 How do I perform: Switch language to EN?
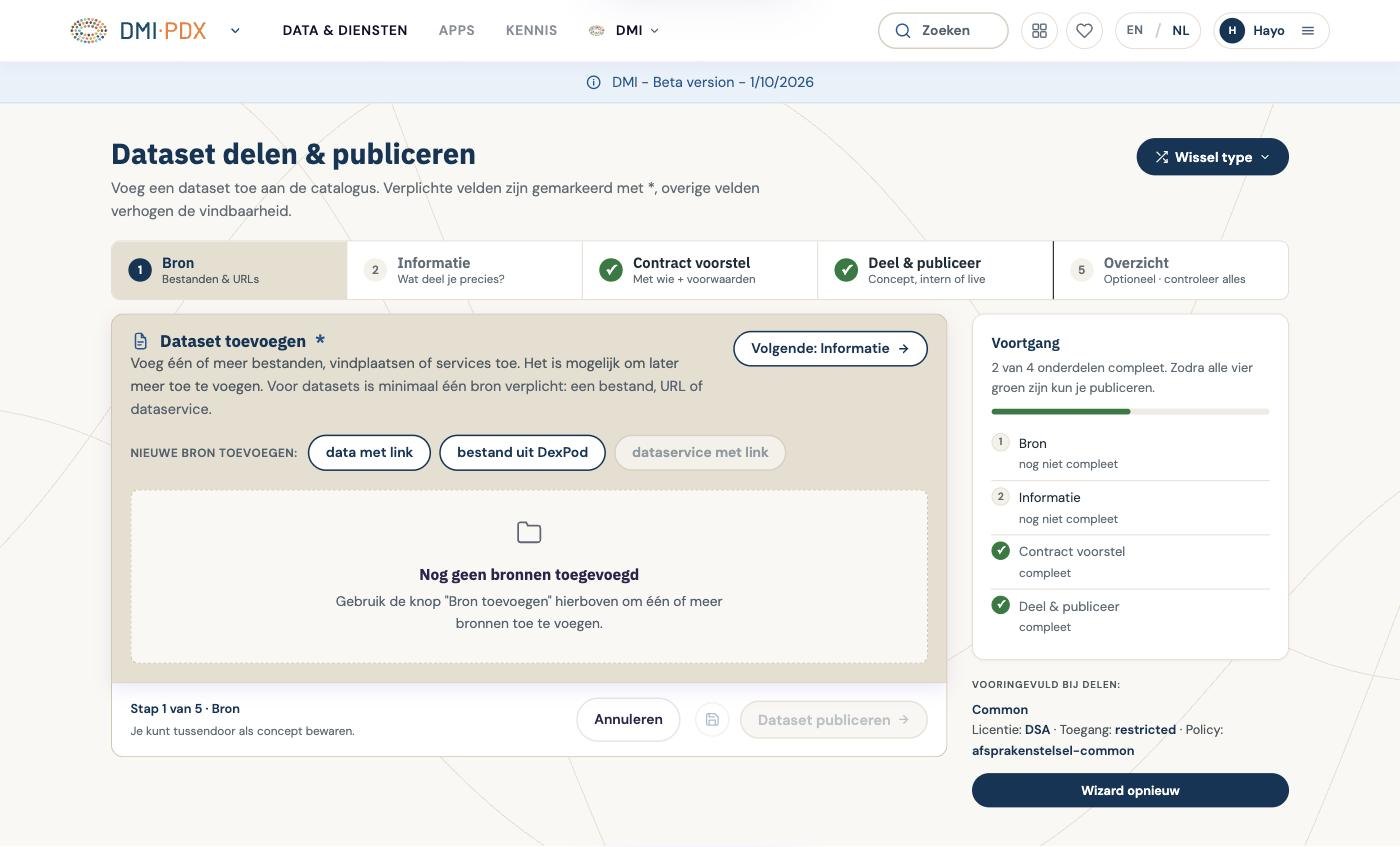click(x=1135, y=30)
